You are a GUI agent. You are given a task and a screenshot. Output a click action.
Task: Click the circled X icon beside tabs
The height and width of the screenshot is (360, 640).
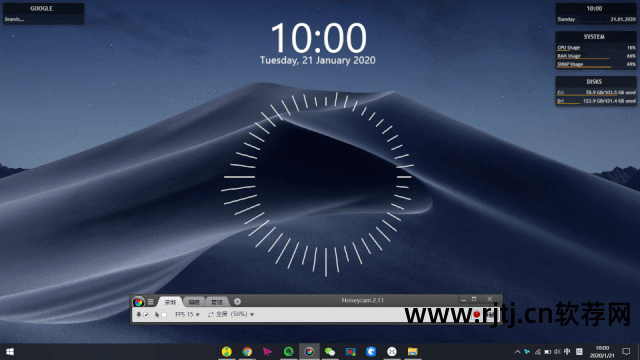point(237,302)
